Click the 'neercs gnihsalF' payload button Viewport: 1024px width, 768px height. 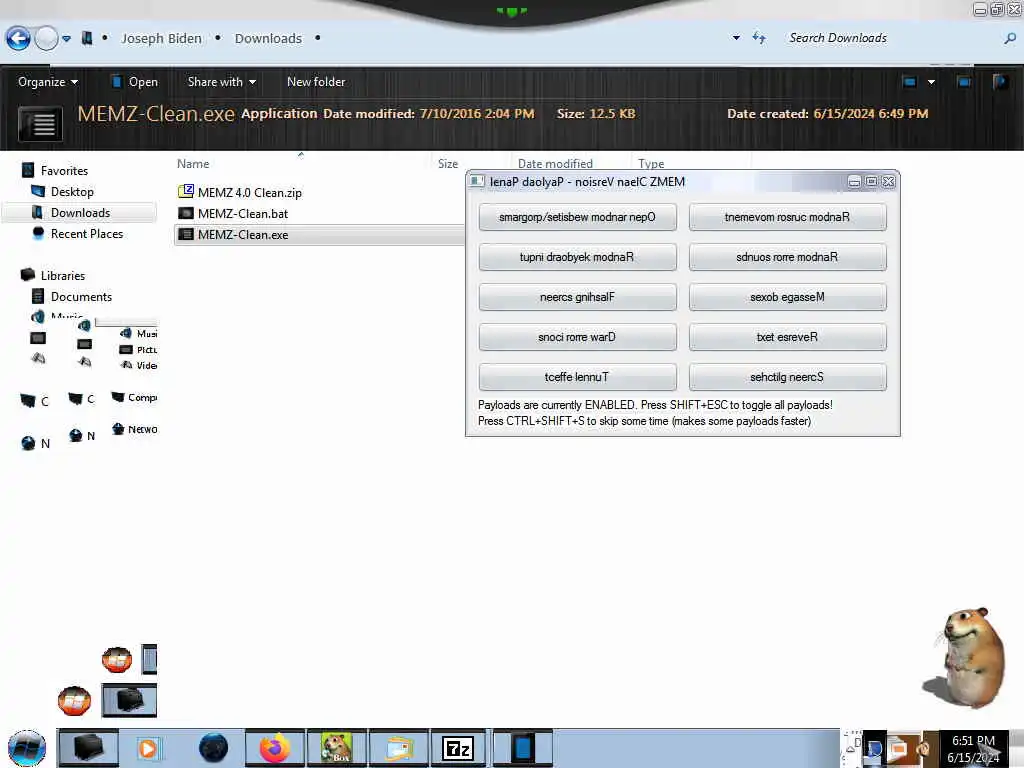tap(577, 297)
